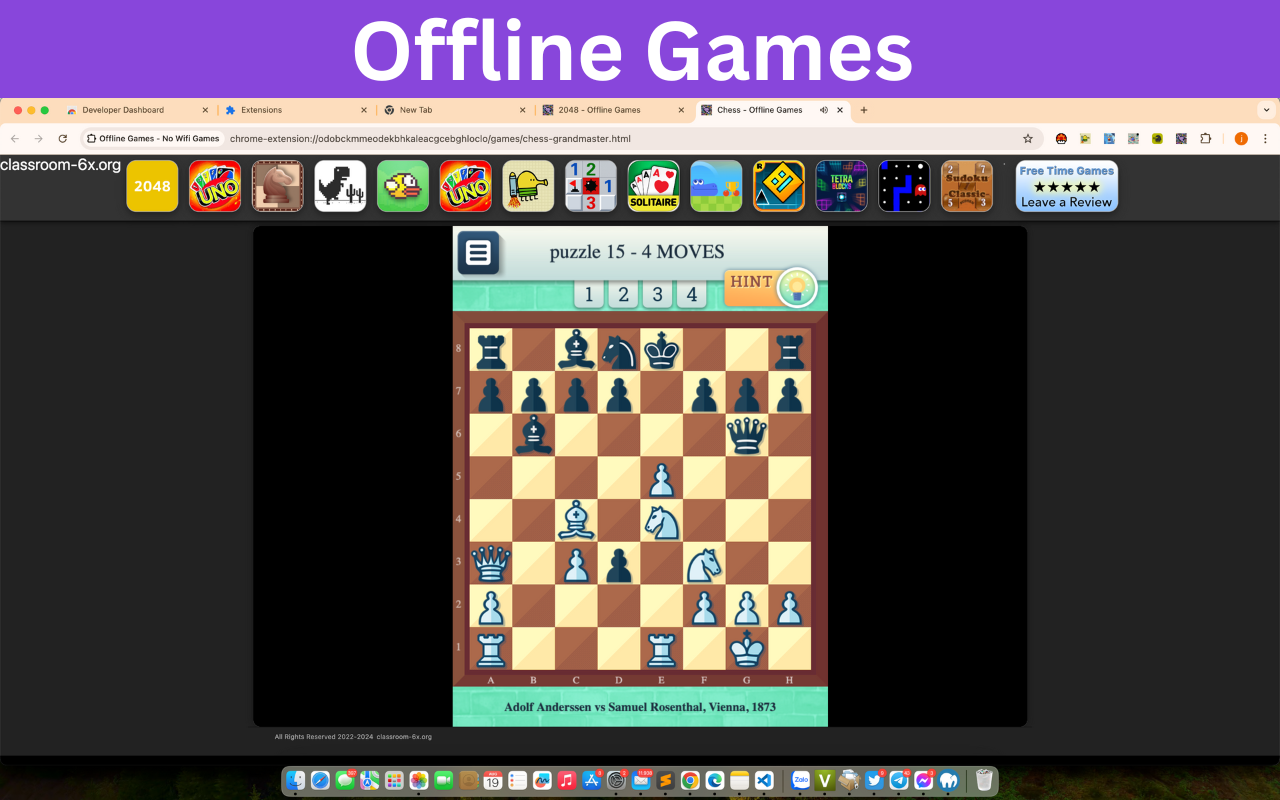Launch the Dino runner game icon
The width and height of the screenshot is (1280, 800).
340,186
